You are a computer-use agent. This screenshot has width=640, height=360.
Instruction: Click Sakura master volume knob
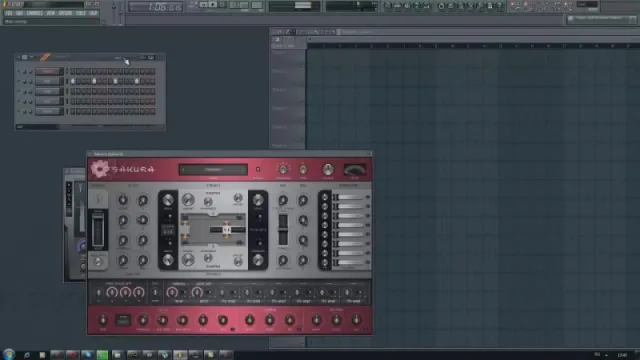[328, 169]
